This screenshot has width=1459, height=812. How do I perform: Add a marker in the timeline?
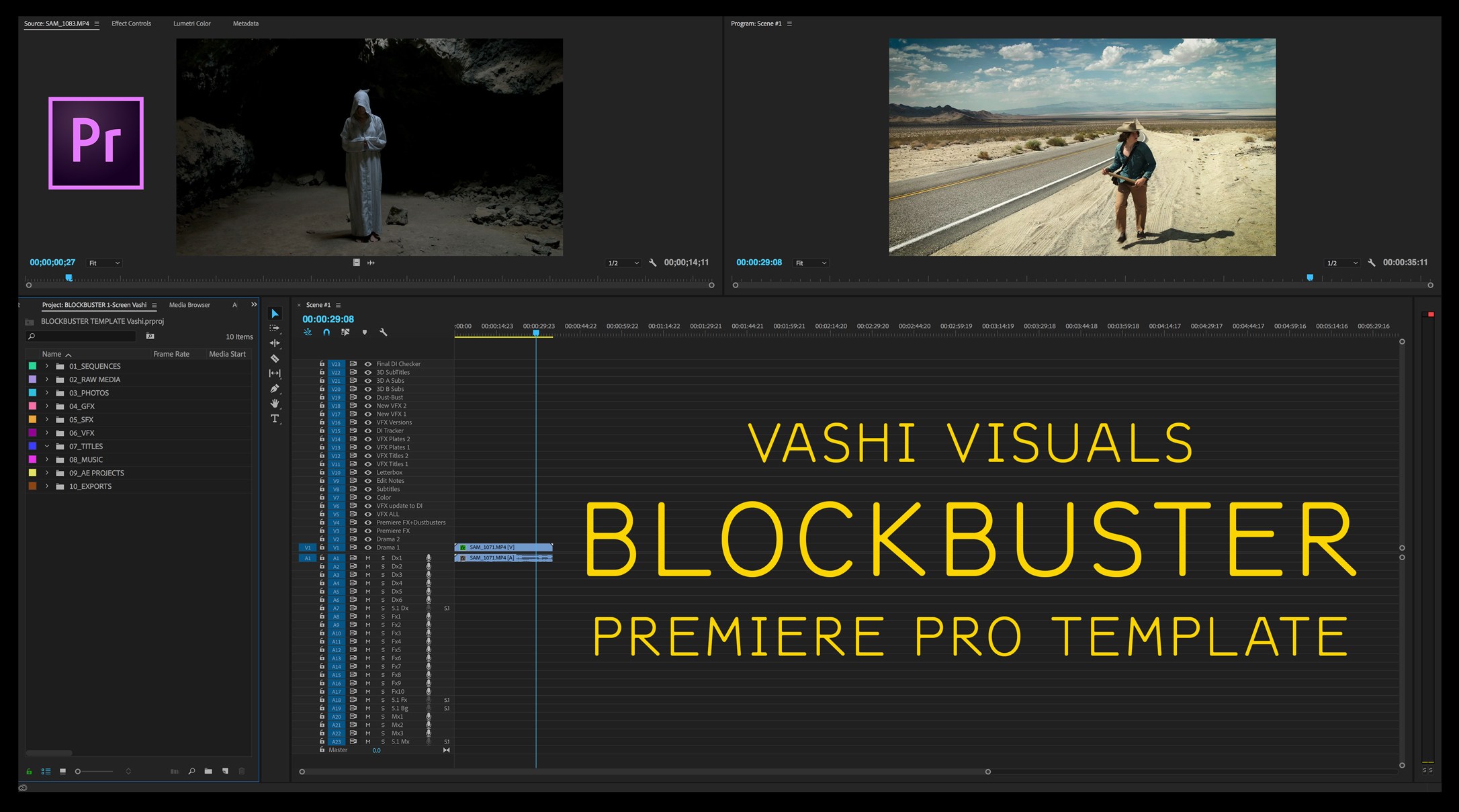click(365, 332)
